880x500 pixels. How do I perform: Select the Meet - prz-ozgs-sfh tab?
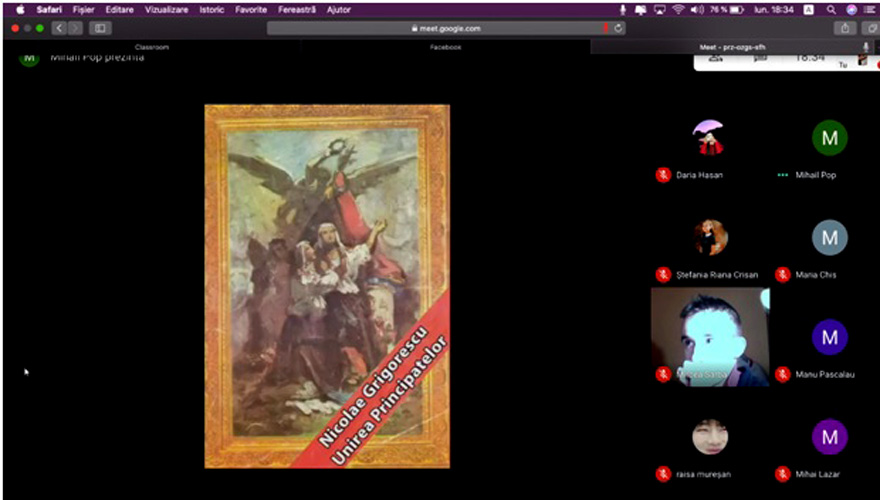click(x=732, y=47)
